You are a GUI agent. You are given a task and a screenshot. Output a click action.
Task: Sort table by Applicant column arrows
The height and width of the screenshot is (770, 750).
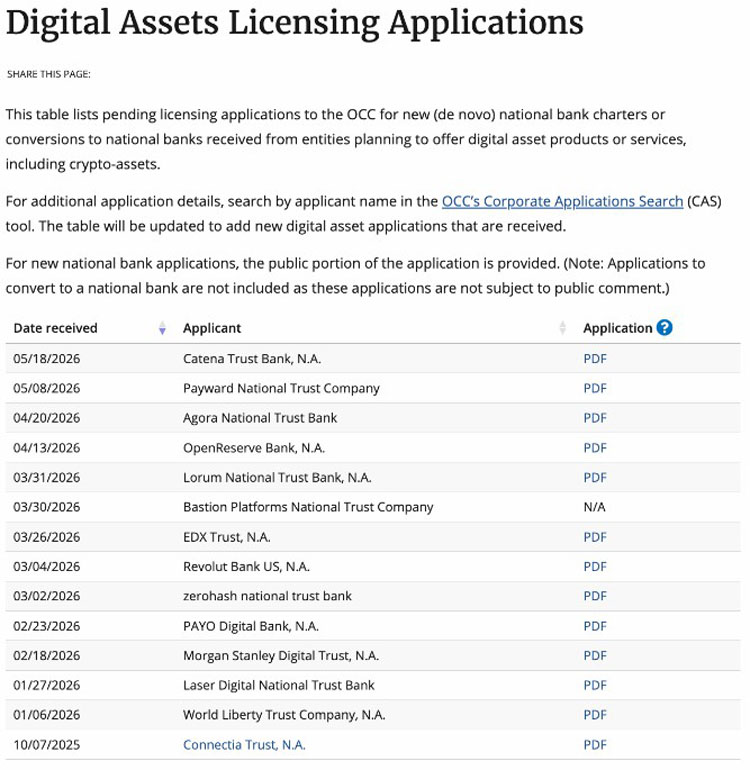(x=562, y=328)
